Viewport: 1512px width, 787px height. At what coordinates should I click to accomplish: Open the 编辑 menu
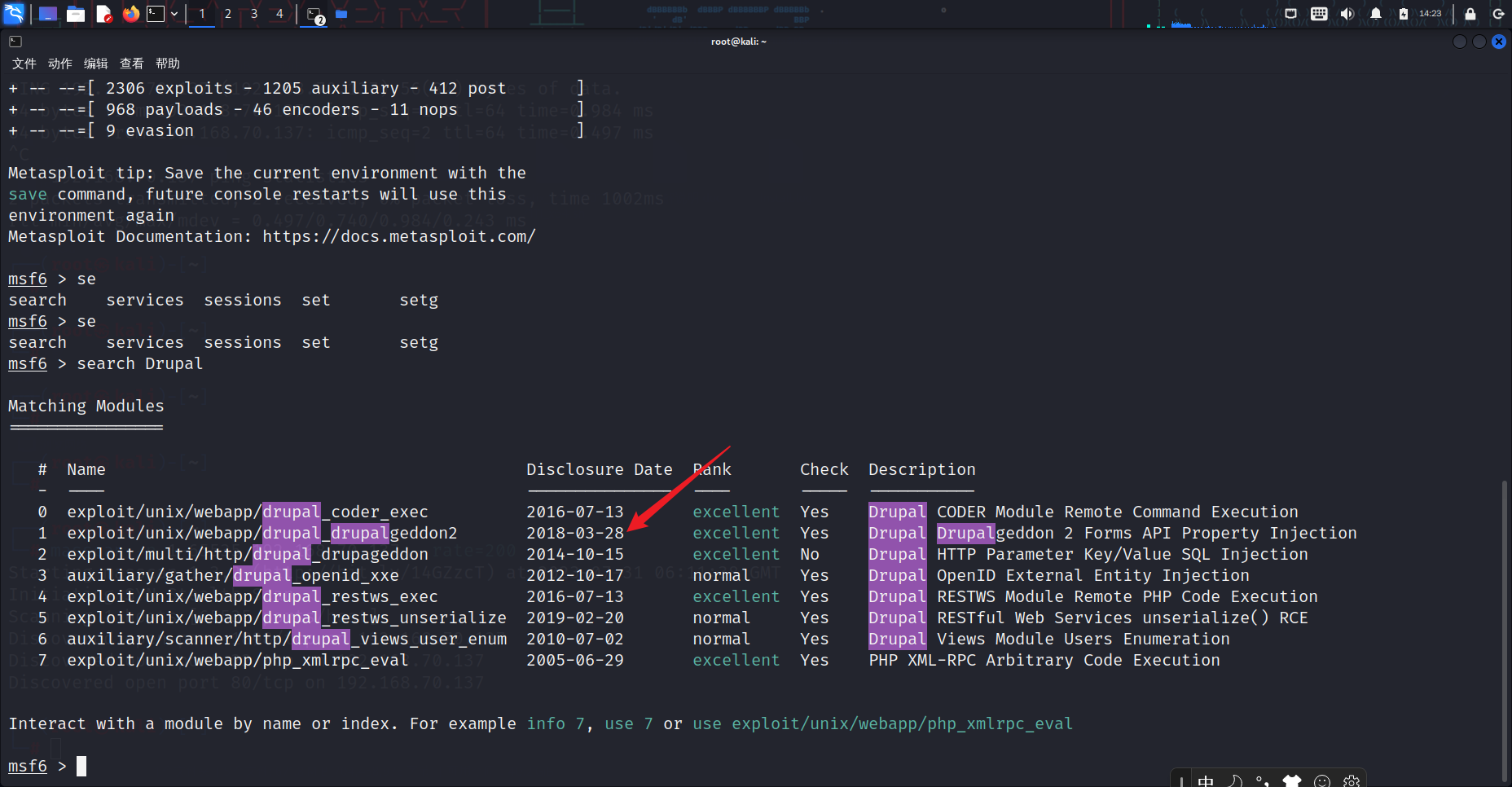tap(96, 64)
